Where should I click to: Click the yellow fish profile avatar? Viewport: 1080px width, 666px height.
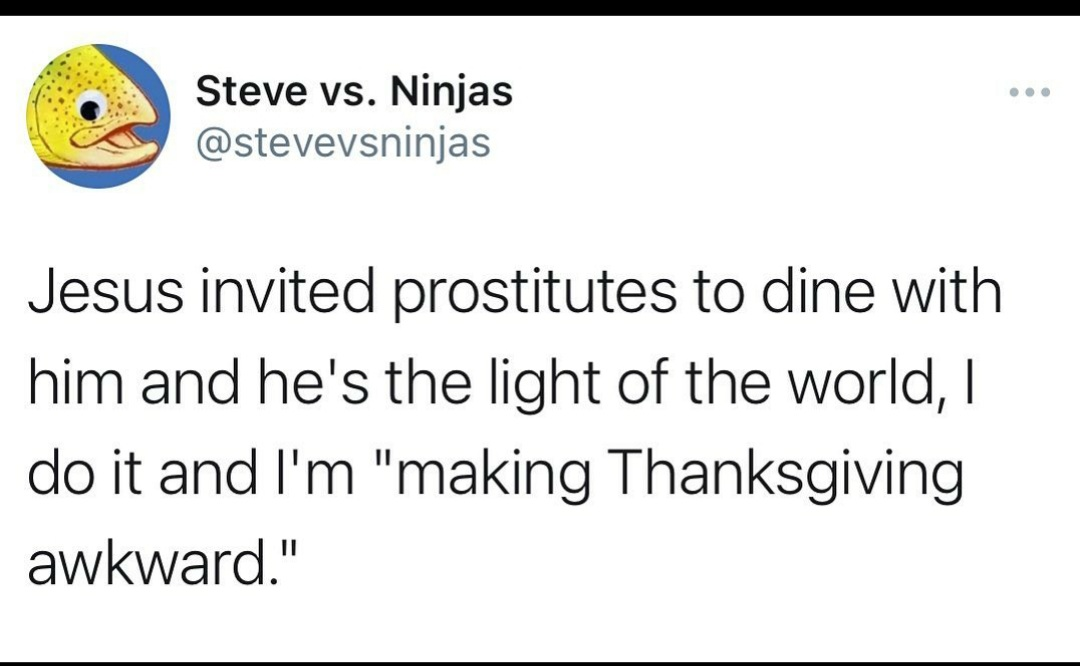tap(98, 116)
